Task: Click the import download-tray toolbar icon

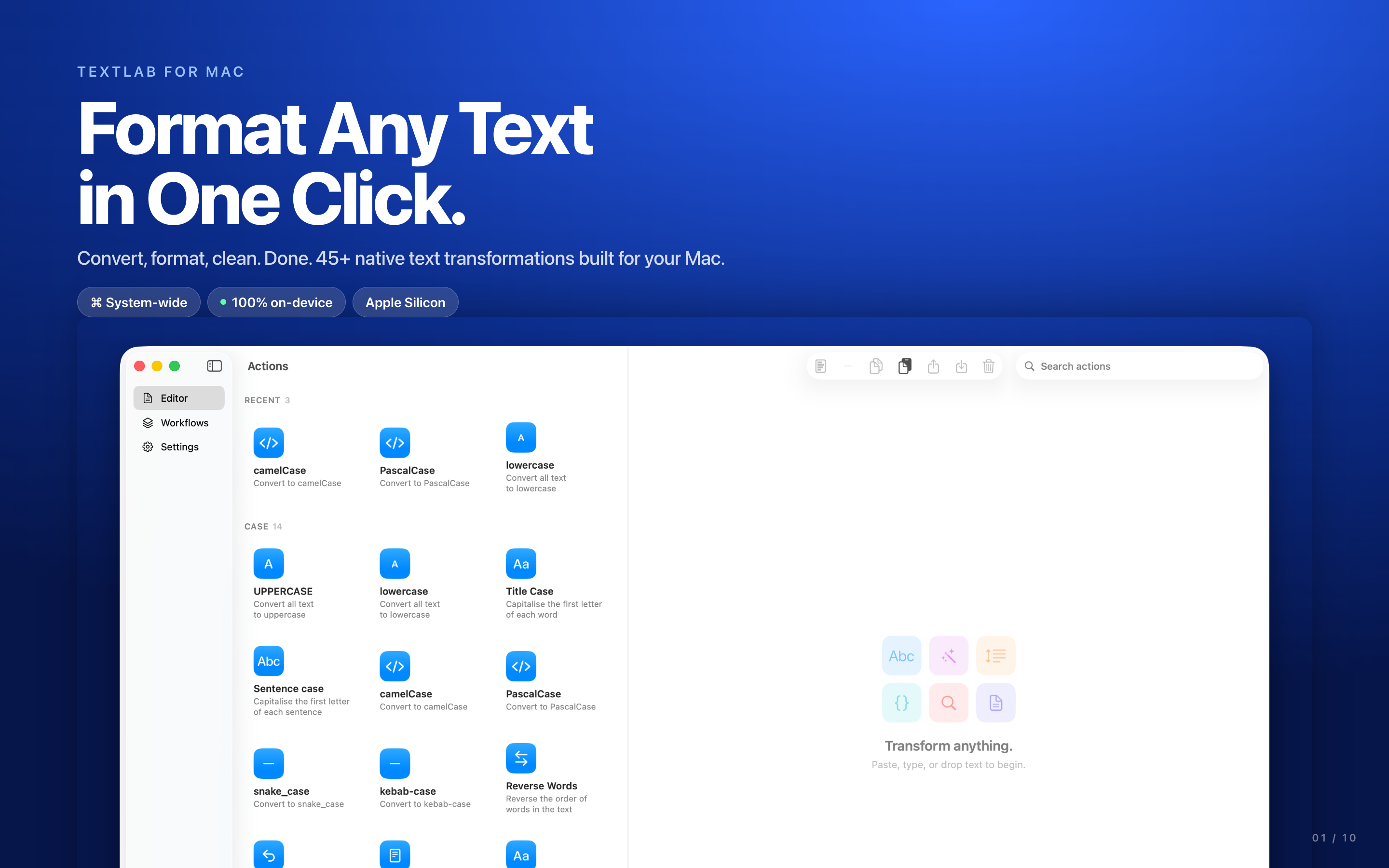Action: [x=961, y=366]
